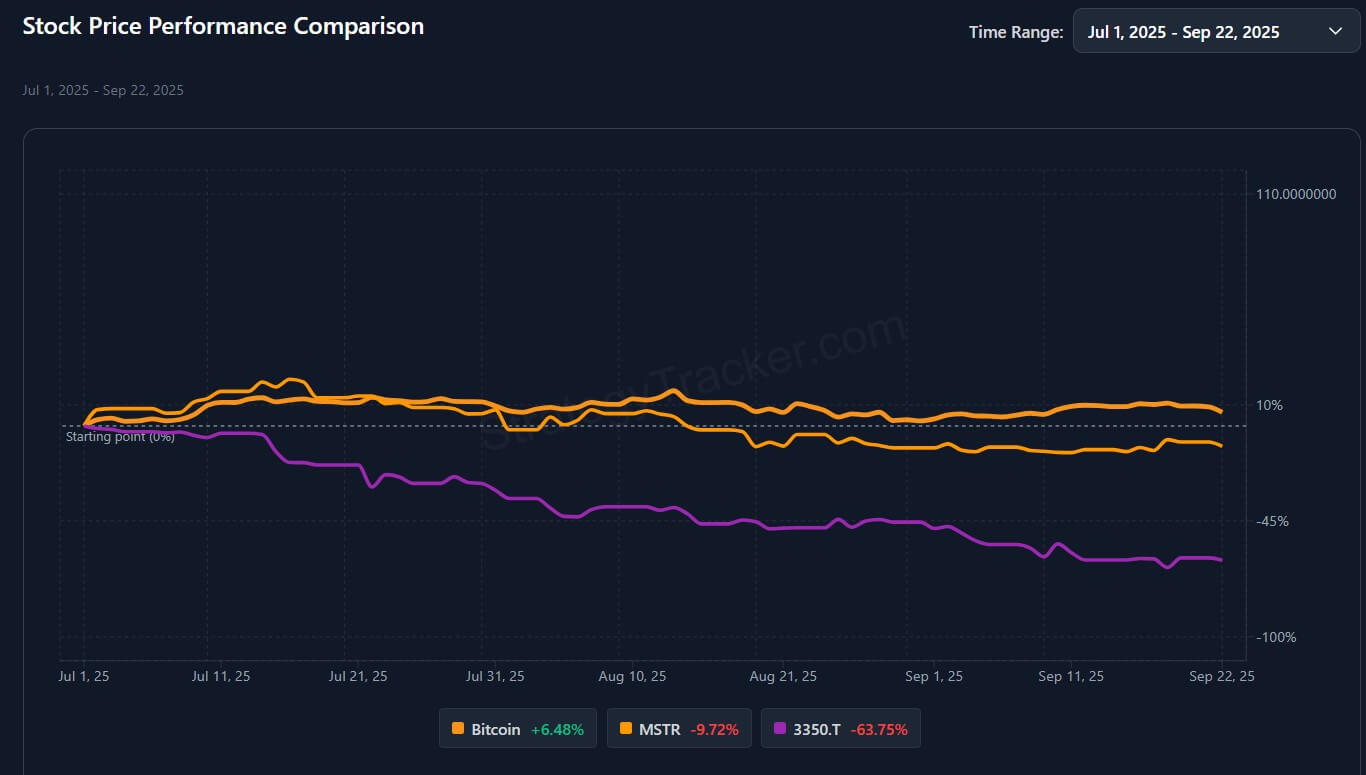
Task: Select the Jul 21, 25 axis marker
Action: (x=358, y=677)
